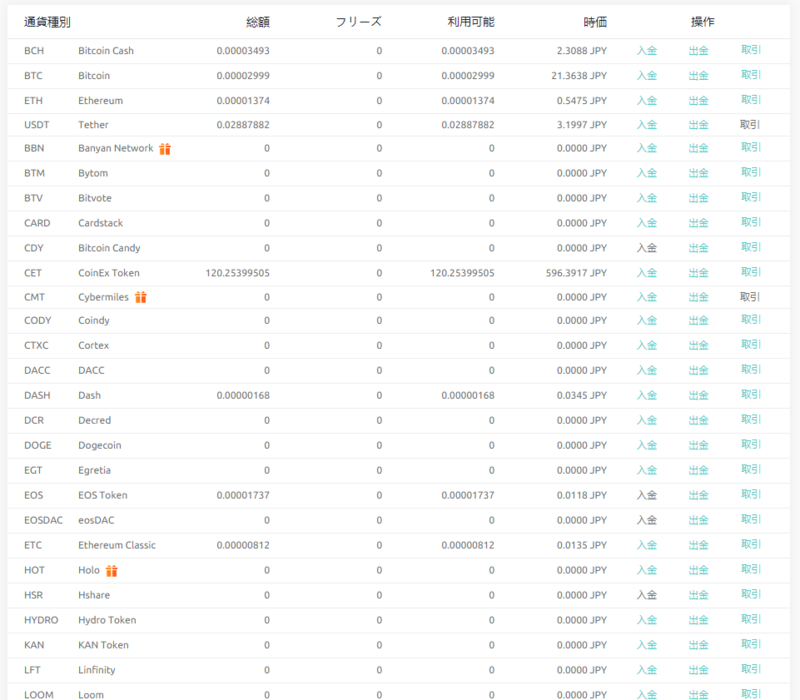The height and width of the screenshot is (700, 800).
Task: Click 出金 in the Cardstack row
Action: click(698, 223)
